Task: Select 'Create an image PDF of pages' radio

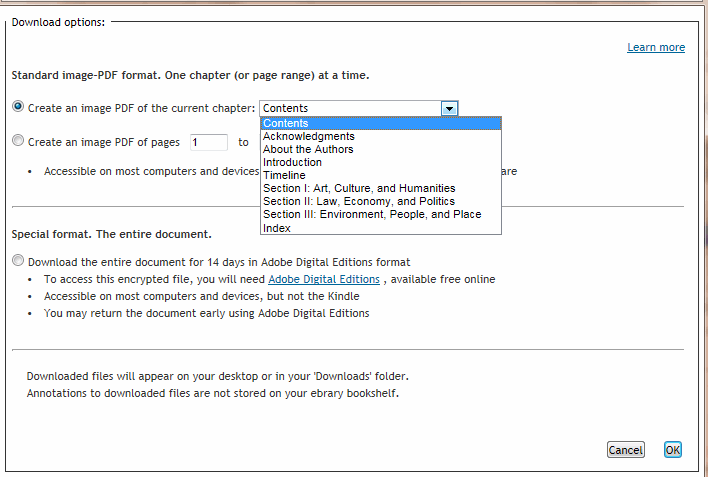Action: coord(18,141)
